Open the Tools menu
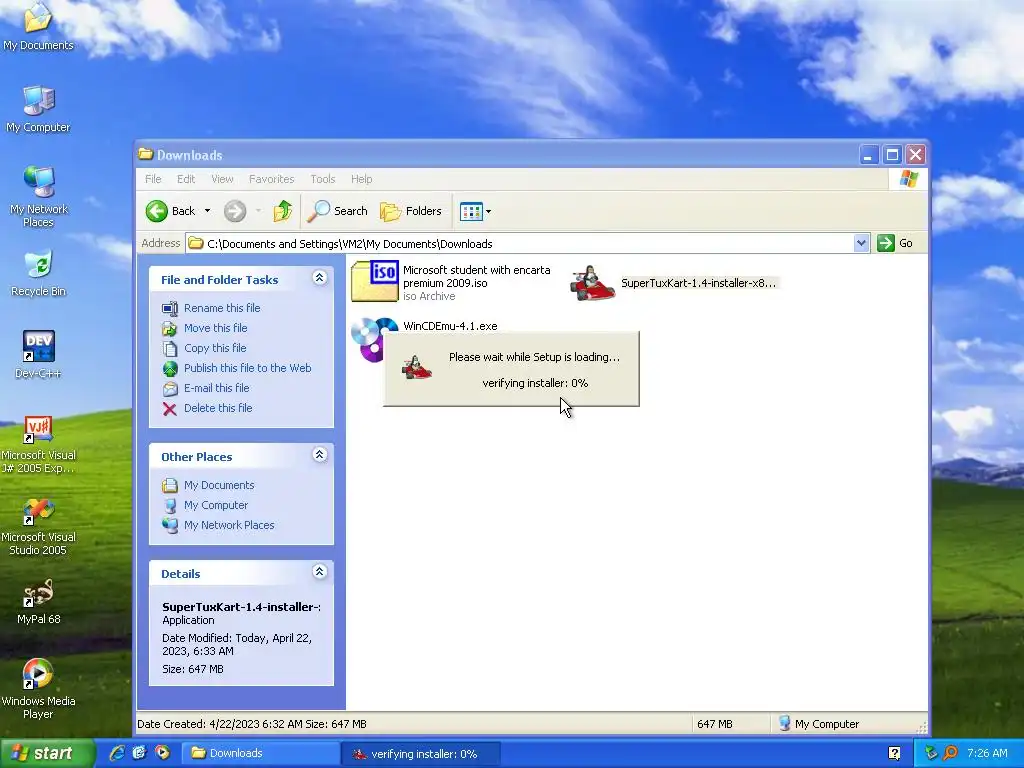Screen dimensions: 1024x768 click(323, 179)
